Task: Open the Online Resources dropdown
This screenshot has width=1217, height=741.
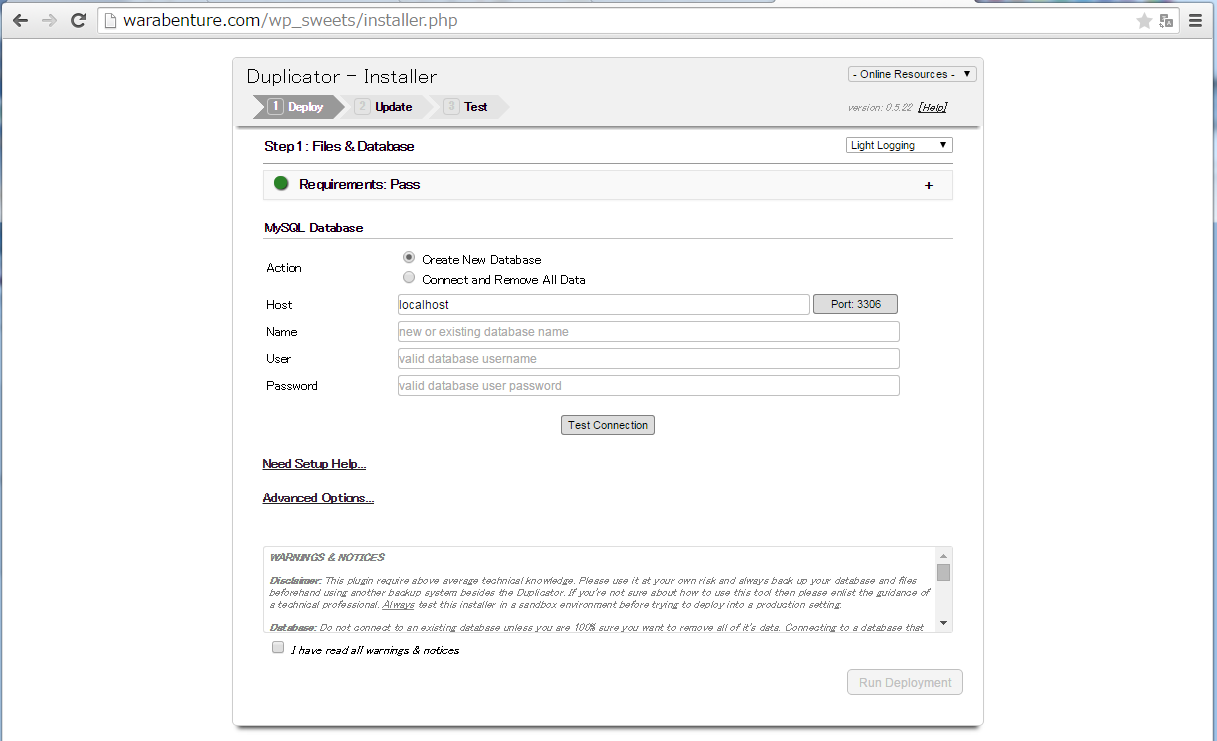Action: point(912,74)
